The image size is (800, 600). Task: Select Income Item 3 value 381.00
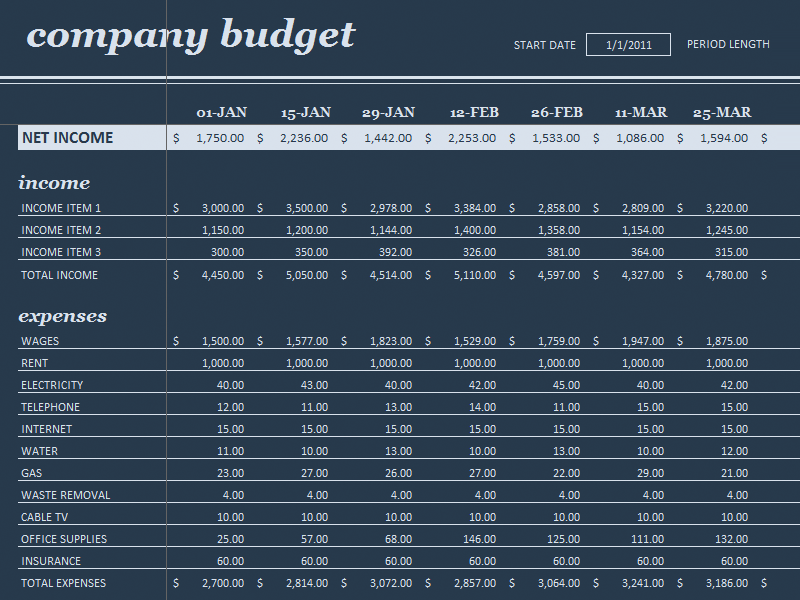563,252
